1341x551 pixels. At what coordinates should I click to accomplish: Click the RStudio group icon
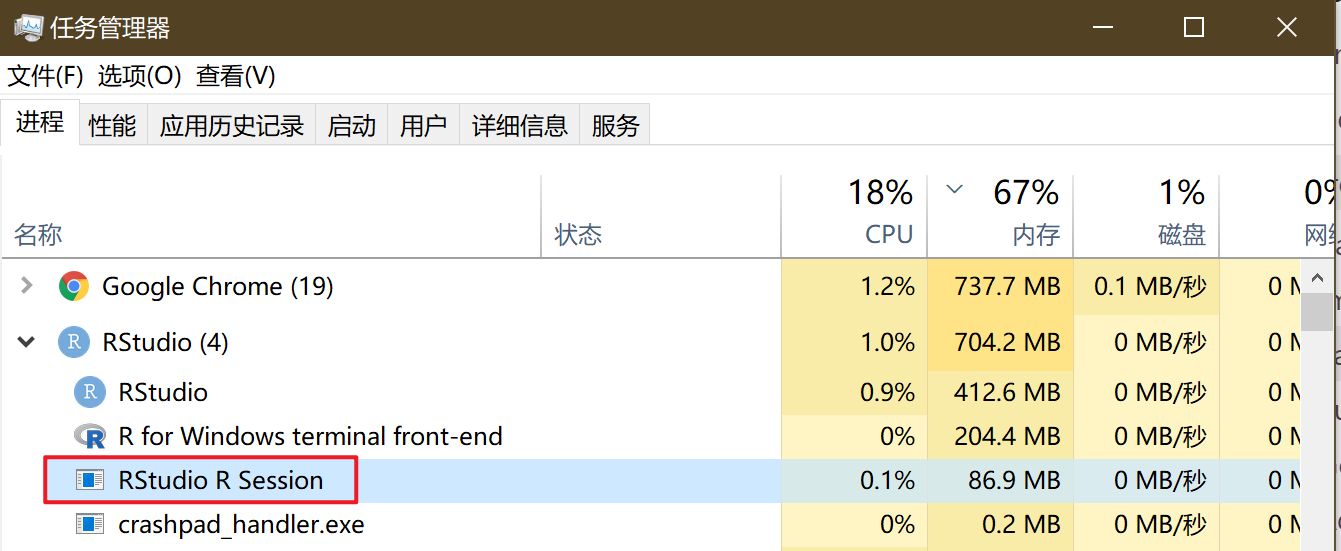coord(73,343)
